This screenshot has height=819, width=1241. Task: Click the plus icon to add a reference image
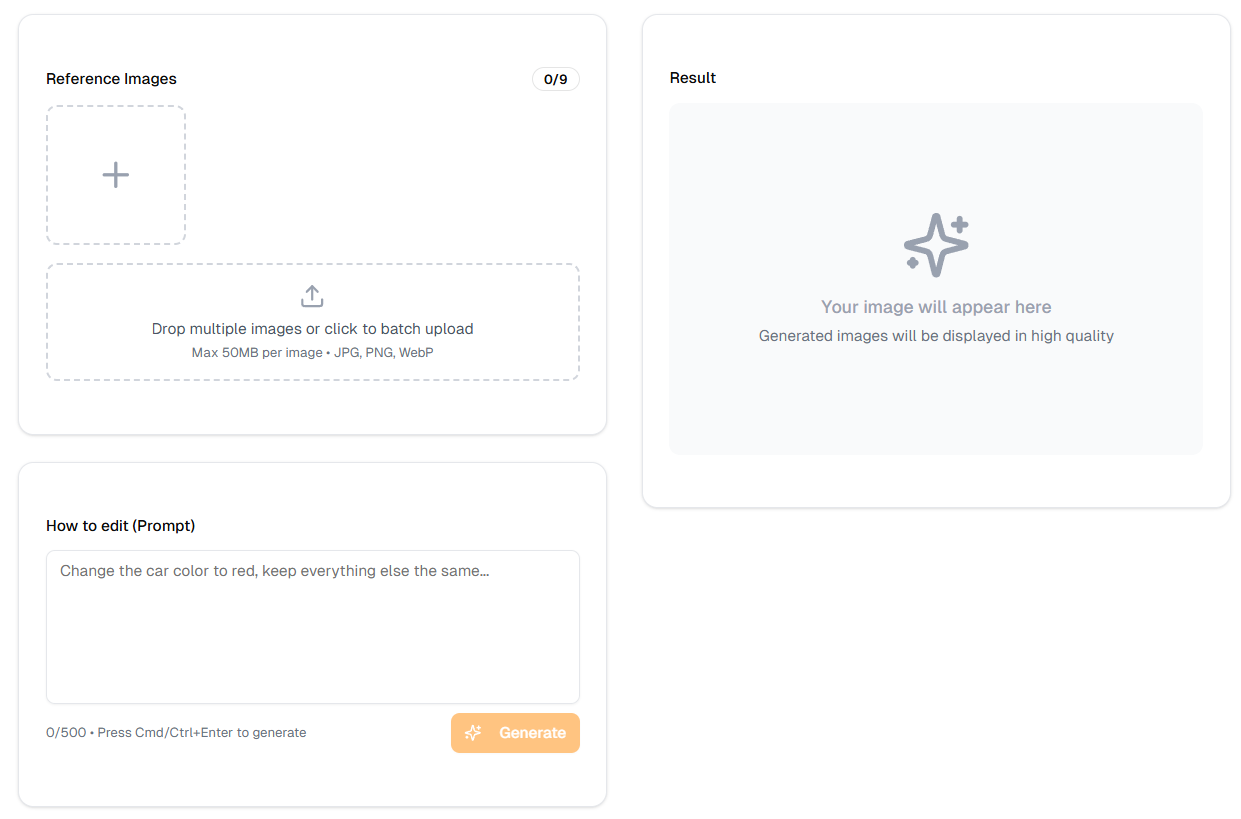[116, 175]
